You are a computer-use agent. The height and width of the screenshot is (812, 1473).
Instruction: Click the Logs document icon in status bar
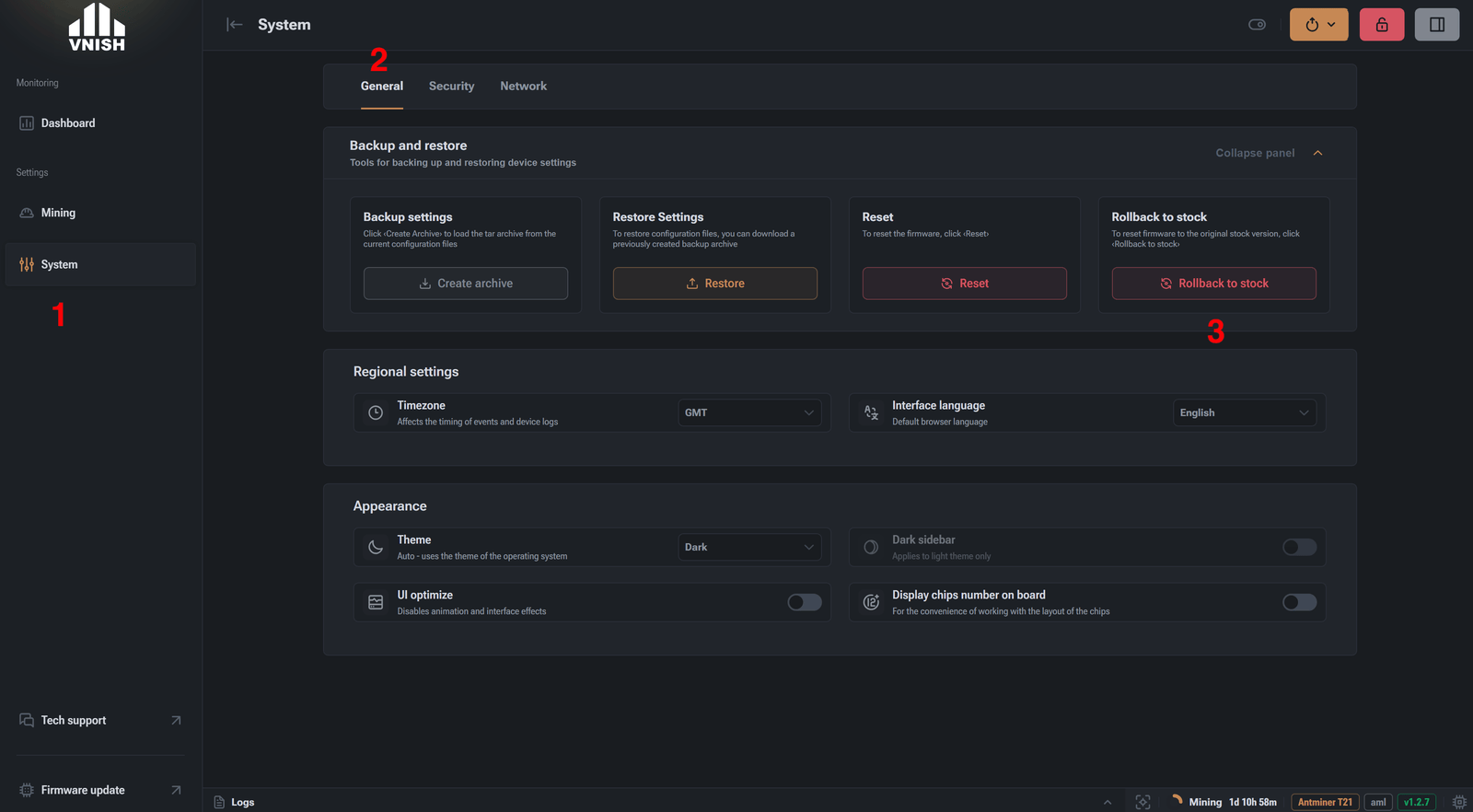click(x=219, y=802)
